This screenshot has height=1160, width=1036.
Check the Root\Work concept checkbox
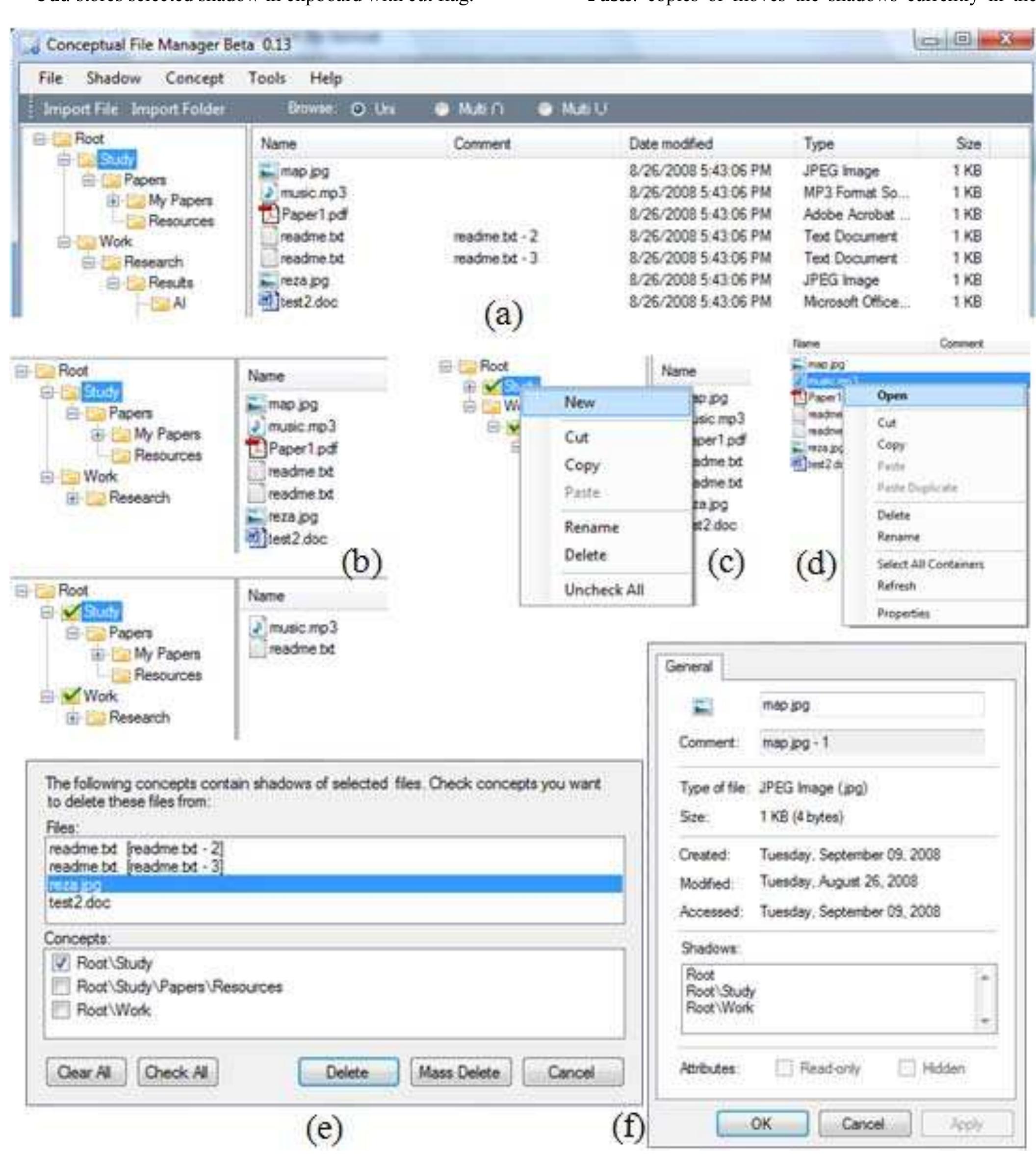[x=60, y=1010]
